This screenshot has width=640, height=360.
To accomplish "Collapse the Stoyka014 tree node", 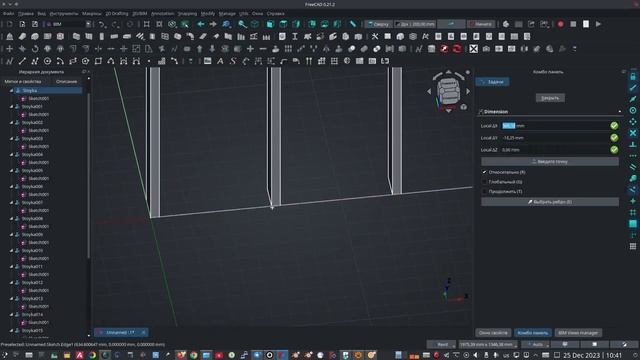I will point(11,315).
